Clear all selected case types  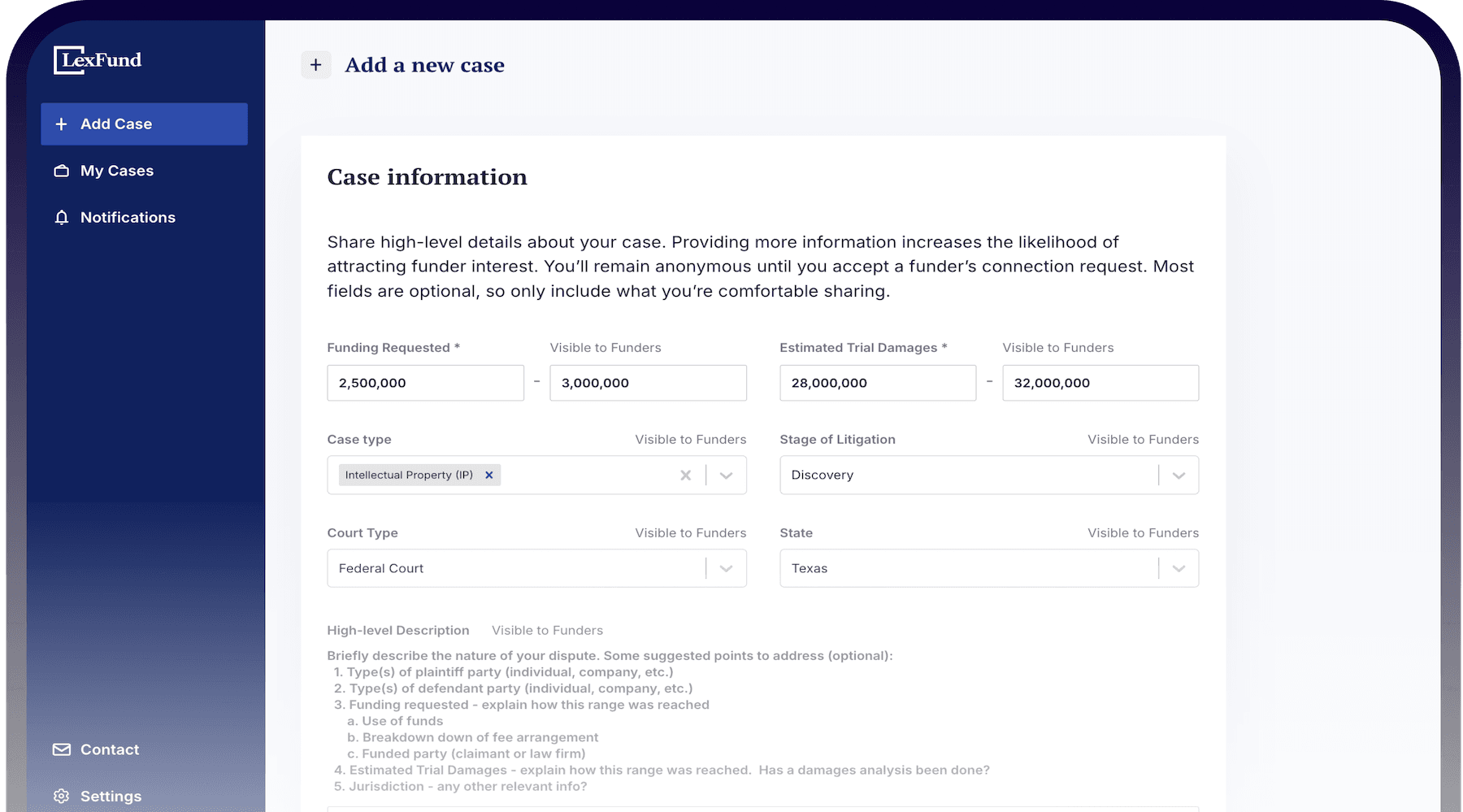point(686,475)
